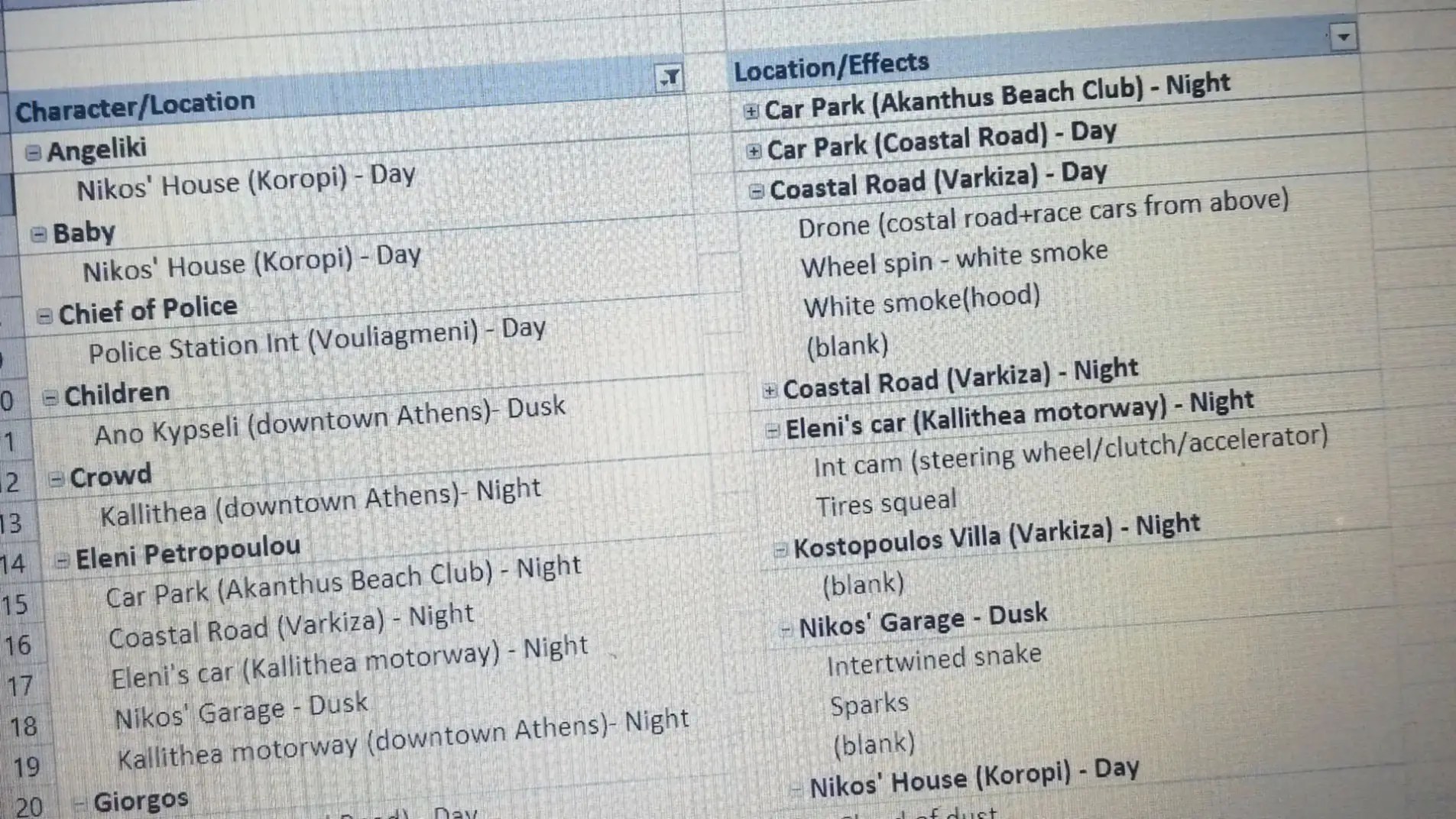The height and width of the screenshot is (819, 1456).
Task: Select row header 18
Action: pos(24,727)
